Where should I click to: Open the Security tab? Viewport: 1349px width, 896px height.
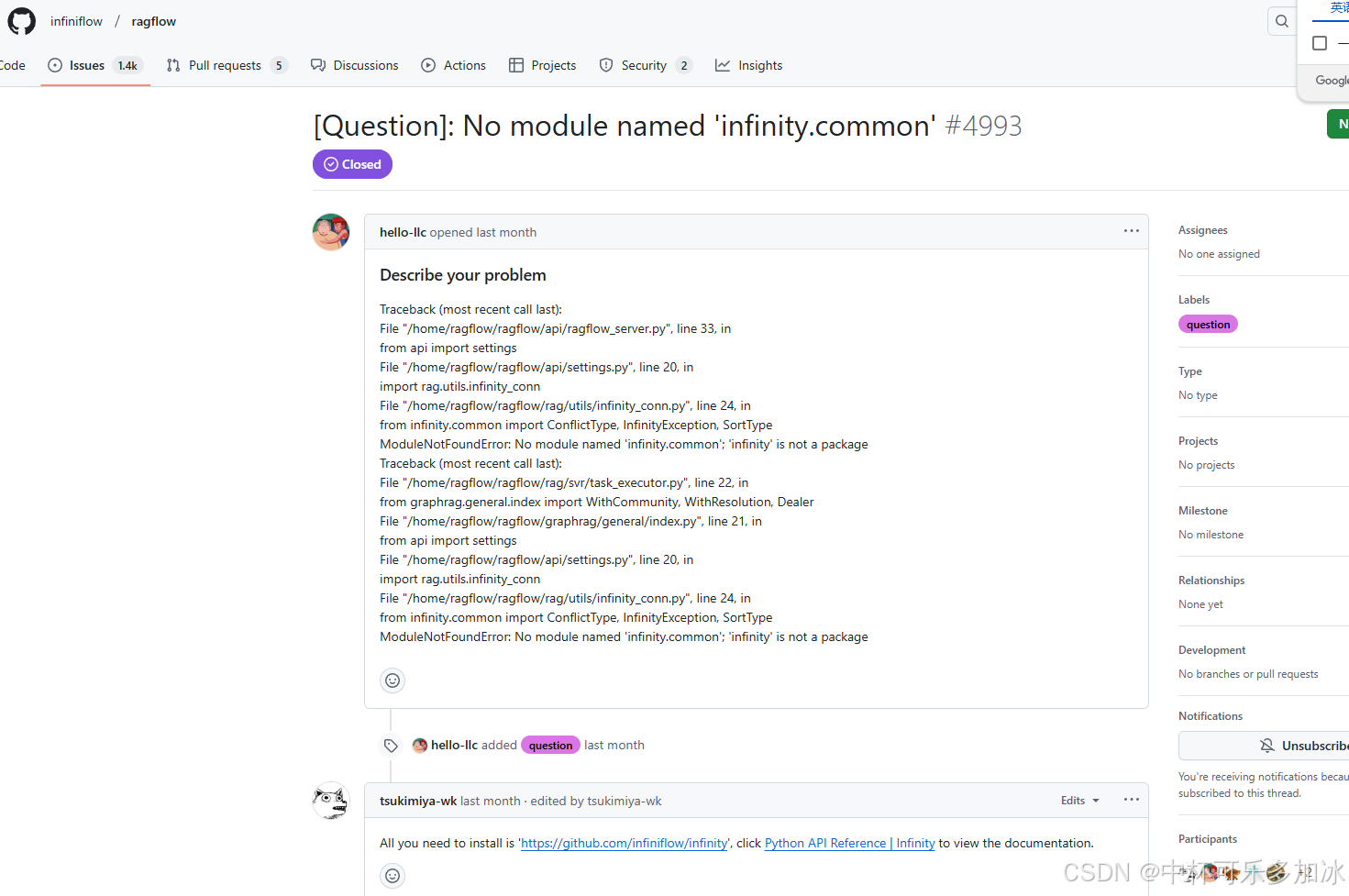coord(646,65)
